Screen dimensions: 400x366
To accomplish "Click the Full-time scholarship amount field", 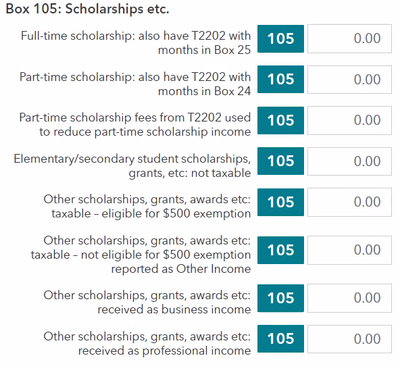I will tap(349, 39).
